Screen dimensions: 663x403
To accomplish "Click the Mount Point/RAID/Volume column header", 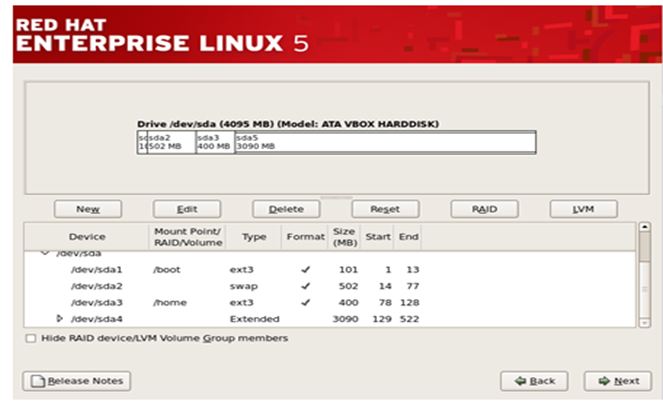I will (x=188, y=237).
